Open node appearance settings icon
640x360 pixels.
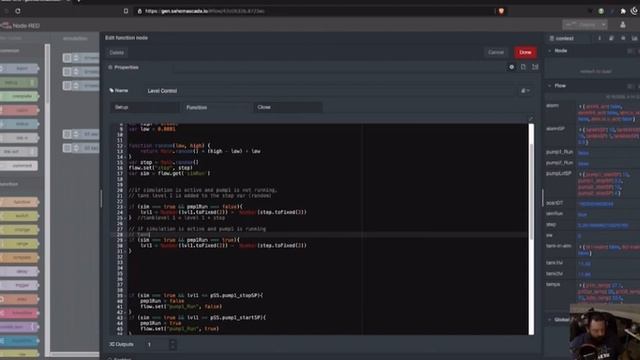(535, 67)
